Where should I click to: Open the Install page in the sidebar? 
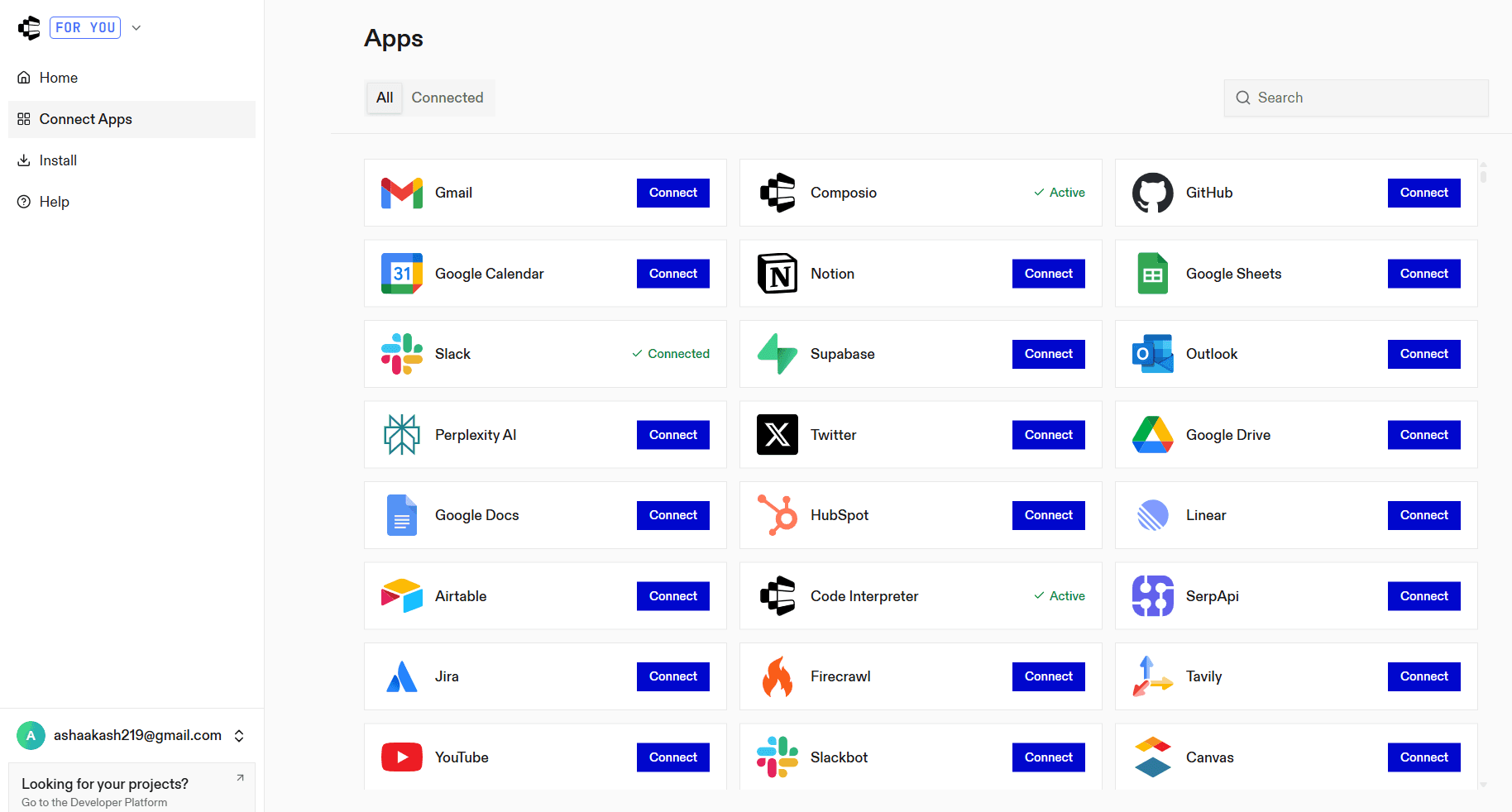click(132, 160)
